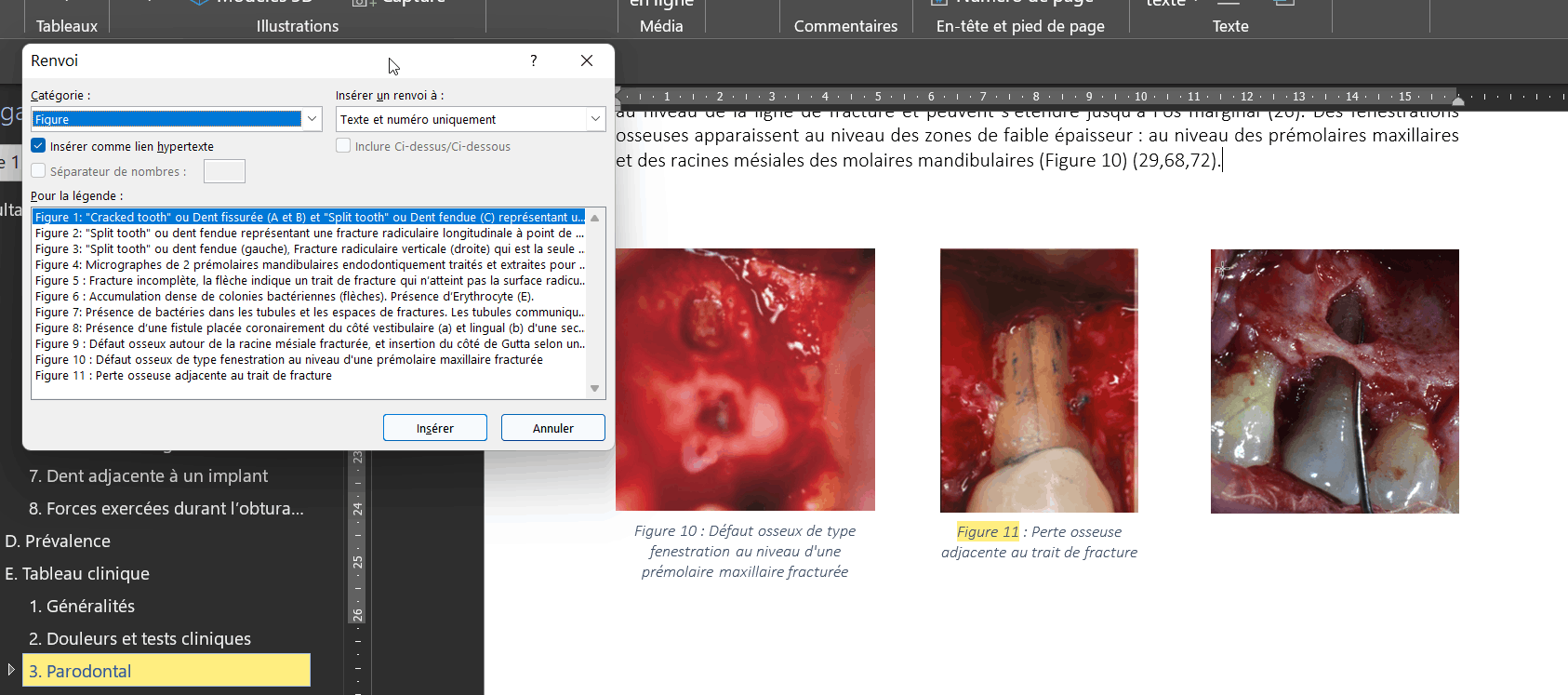Close the Renvoi dialog with X
1568x695 pixels.
[x=587, y=60]
